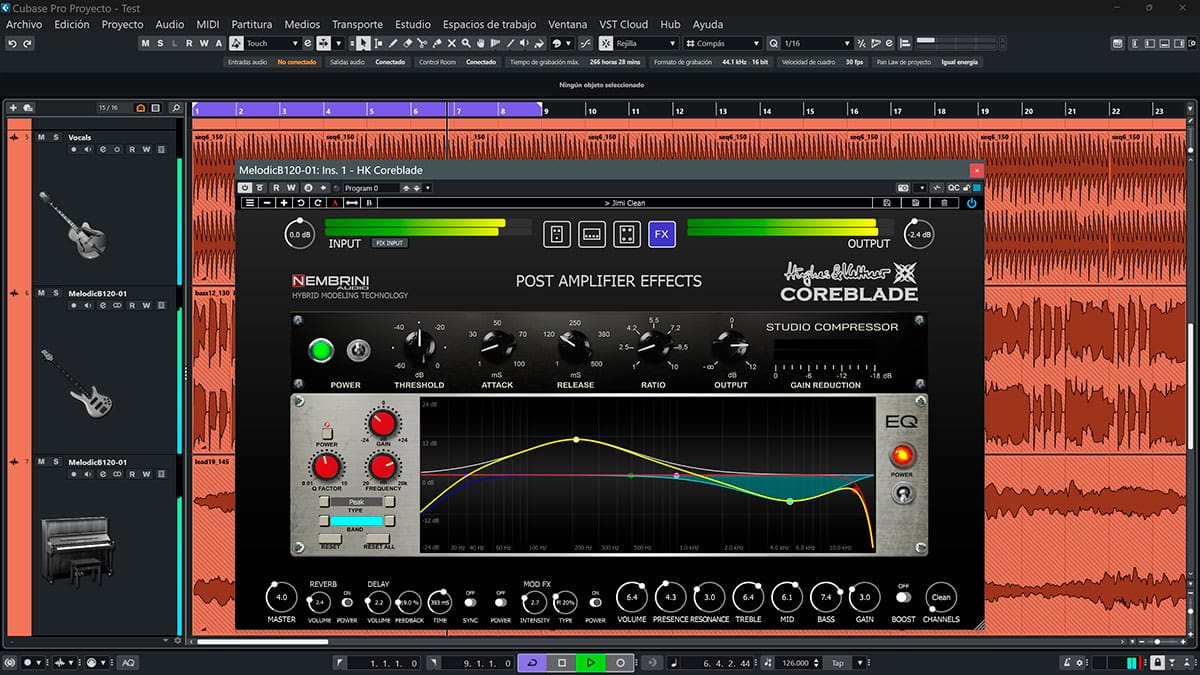Select the blue FX section button

coord(661,234)
